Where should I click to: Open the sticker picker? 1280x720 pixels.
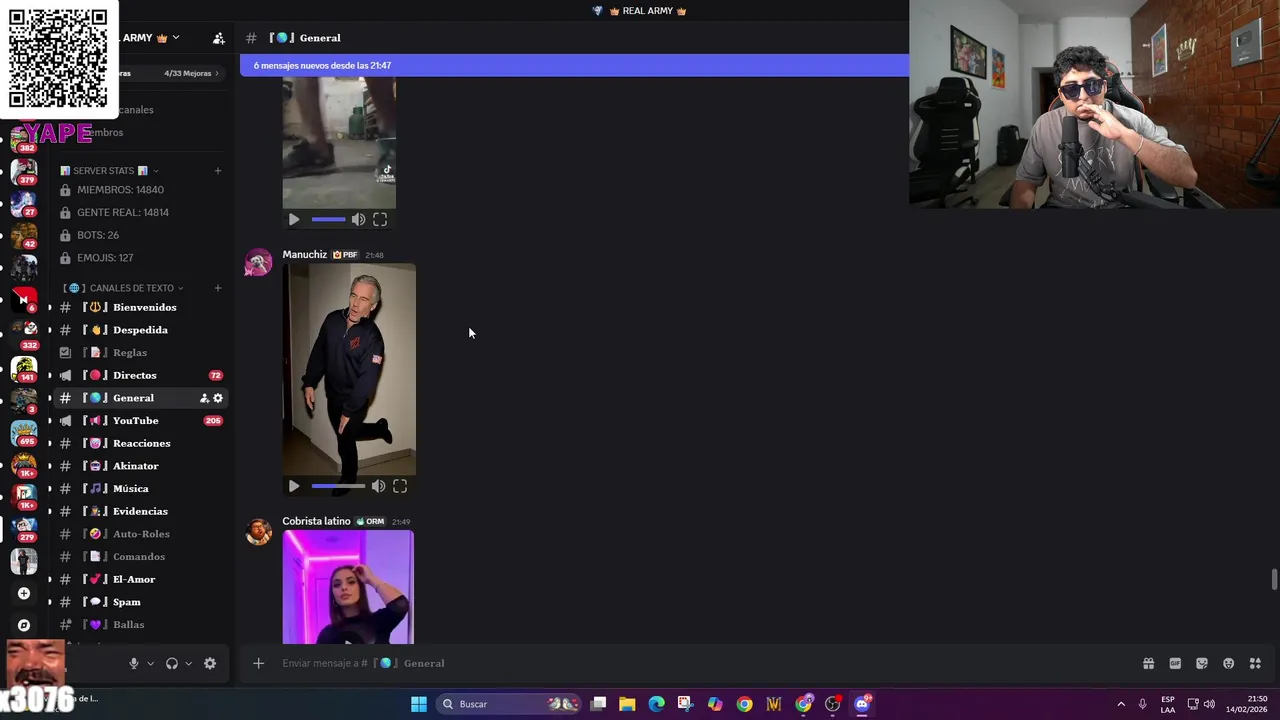point(1202,663)
